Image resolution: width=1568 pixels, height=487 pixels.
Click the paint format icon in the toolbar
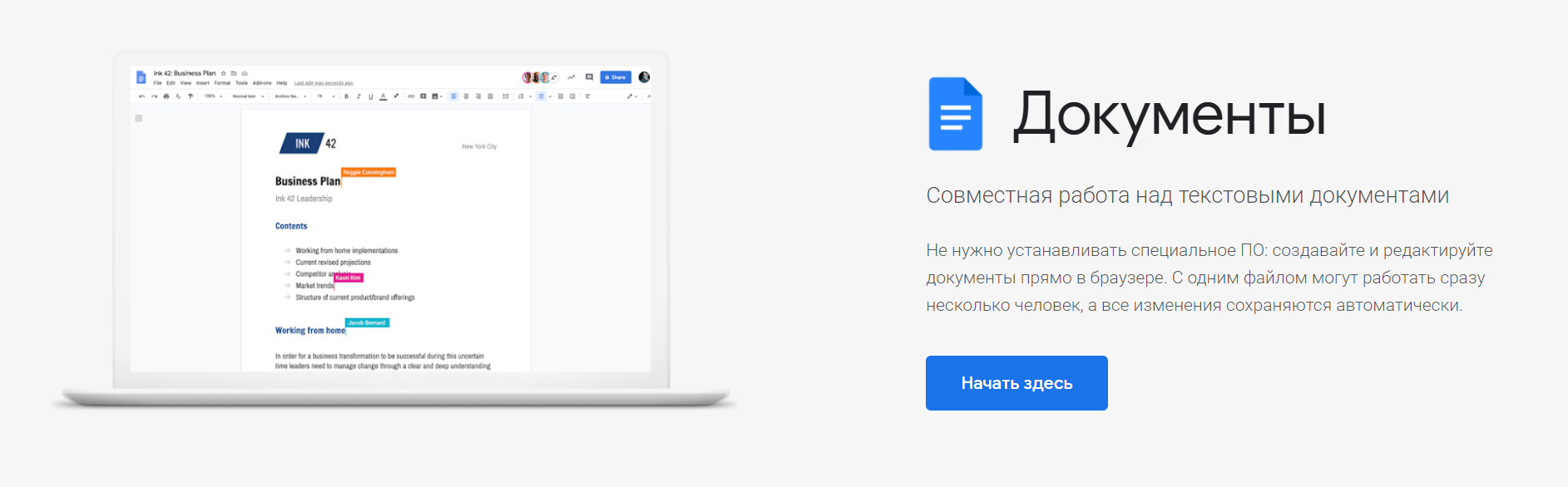tap(190, 96)
